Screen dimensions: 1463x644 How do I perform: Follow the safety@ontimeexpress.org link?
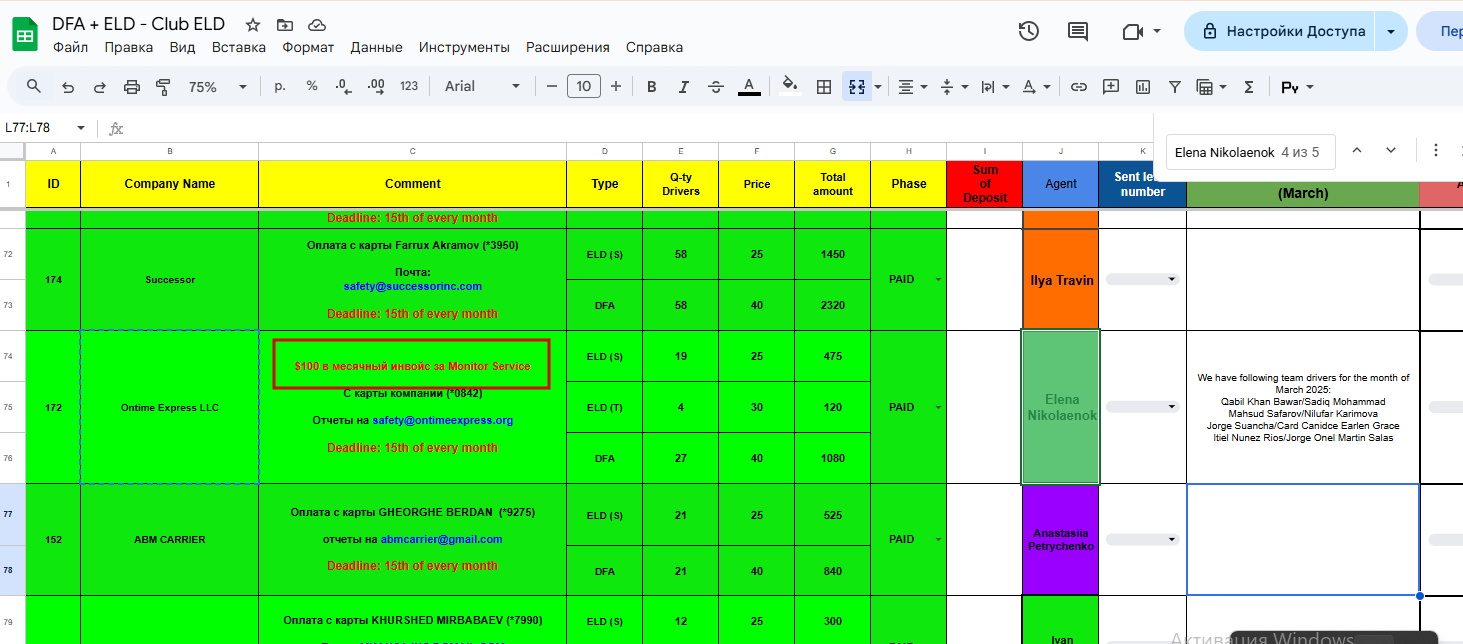coord(442,420)
